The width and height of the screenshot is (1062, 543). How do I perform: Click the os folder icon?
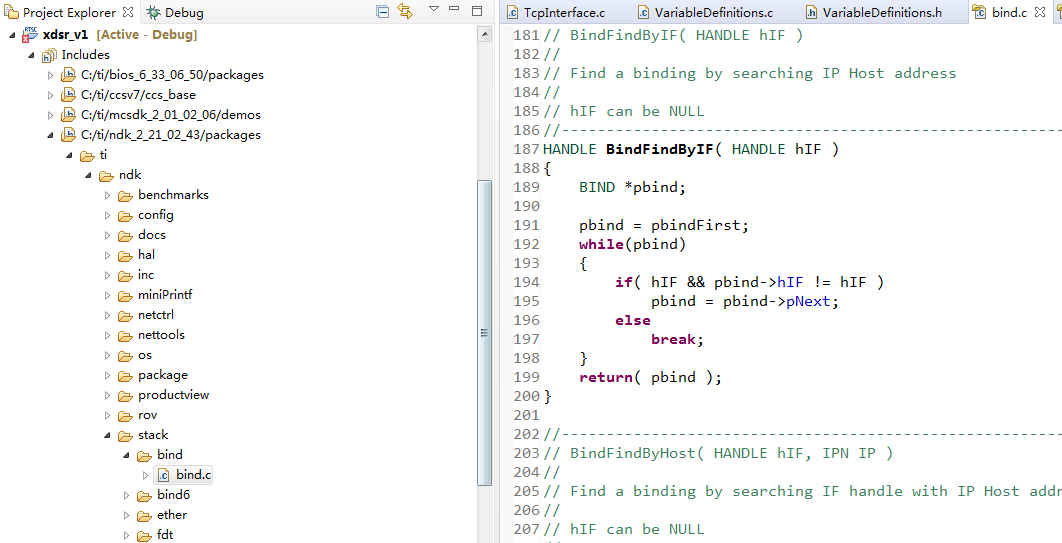pyautogui.click(x=125, y=355)
